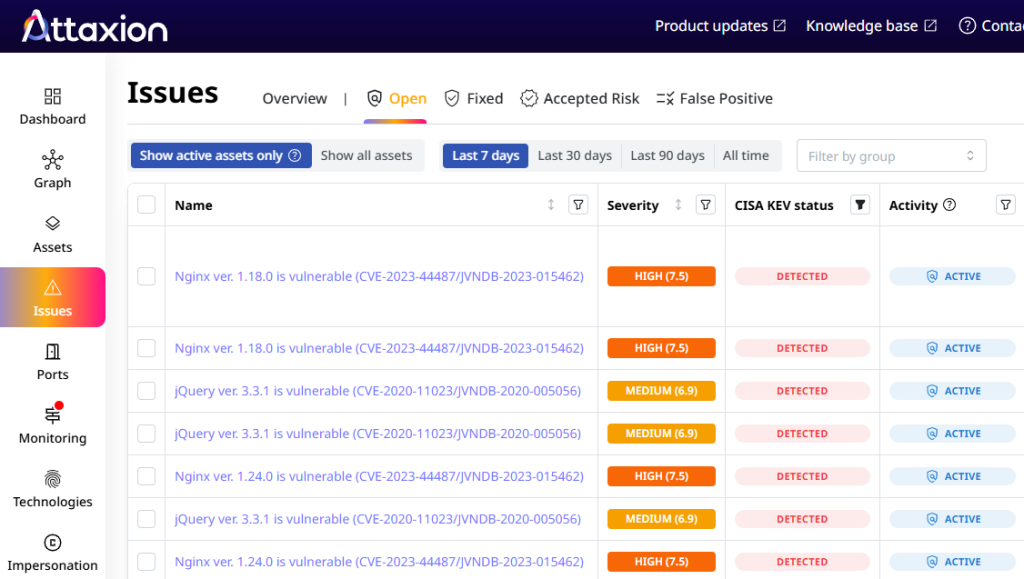Open the Assets section
This screenshot has height=579, width=1024.
click(x=52, y=233)
